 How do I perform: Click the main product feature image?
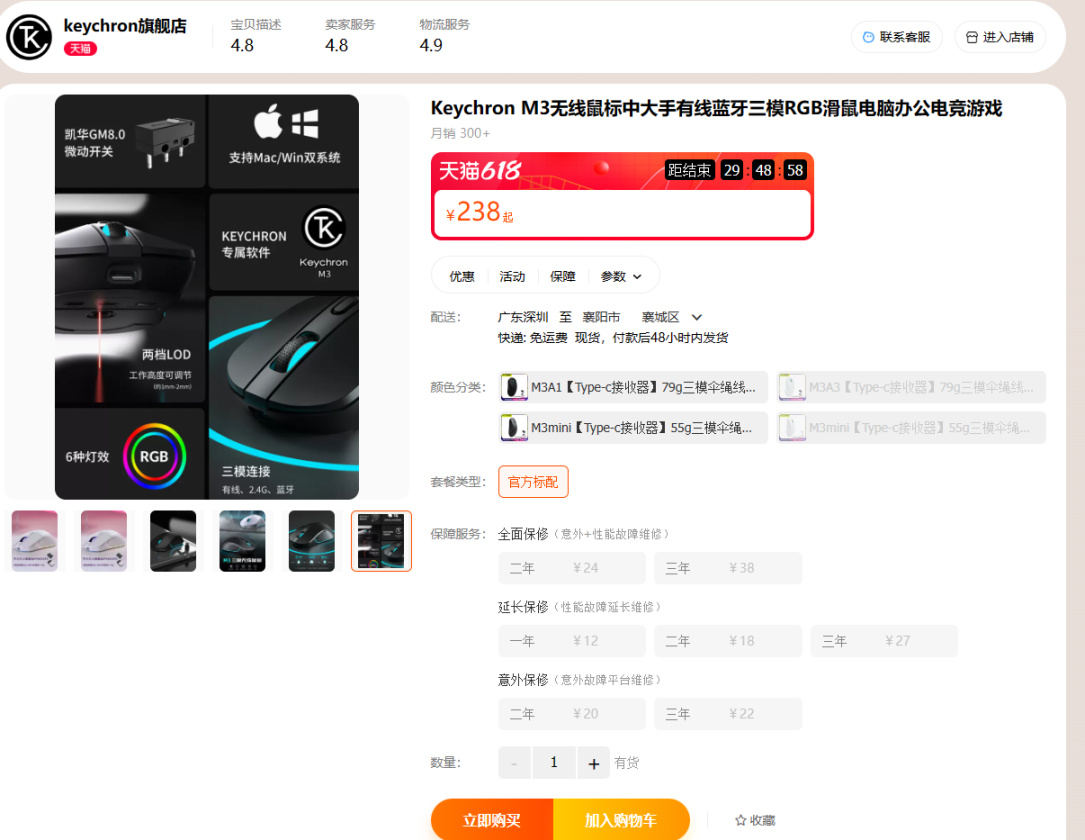(x=207, y=297)
